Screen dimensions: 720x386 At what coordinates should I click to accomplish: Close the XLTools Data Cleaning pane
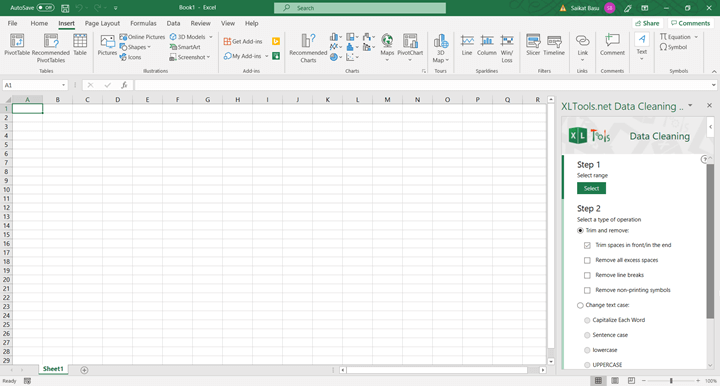709,106
